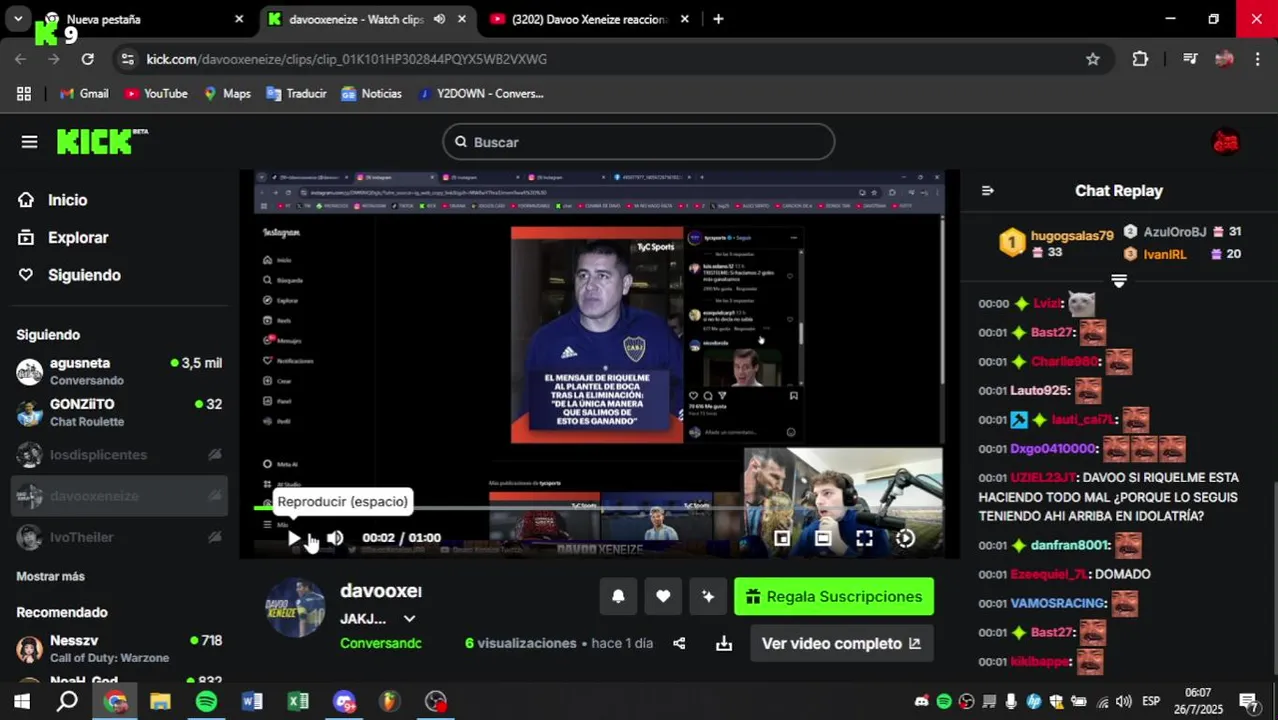This screenshot has width=1278, height=720.
Task: Open IvoTheiler channel in sidebar
Action: (119, 537)
